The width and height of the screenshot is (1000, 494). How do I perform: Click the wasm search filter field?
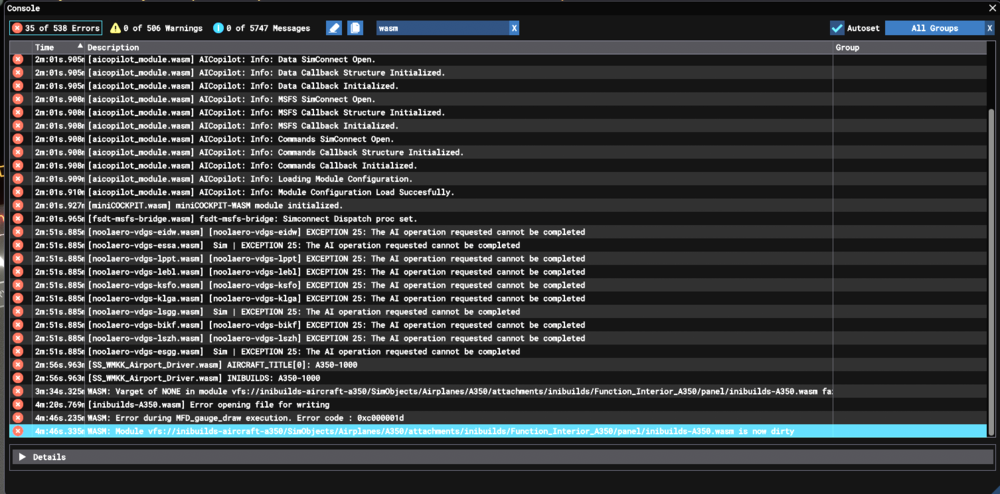[x=440, y=28]
